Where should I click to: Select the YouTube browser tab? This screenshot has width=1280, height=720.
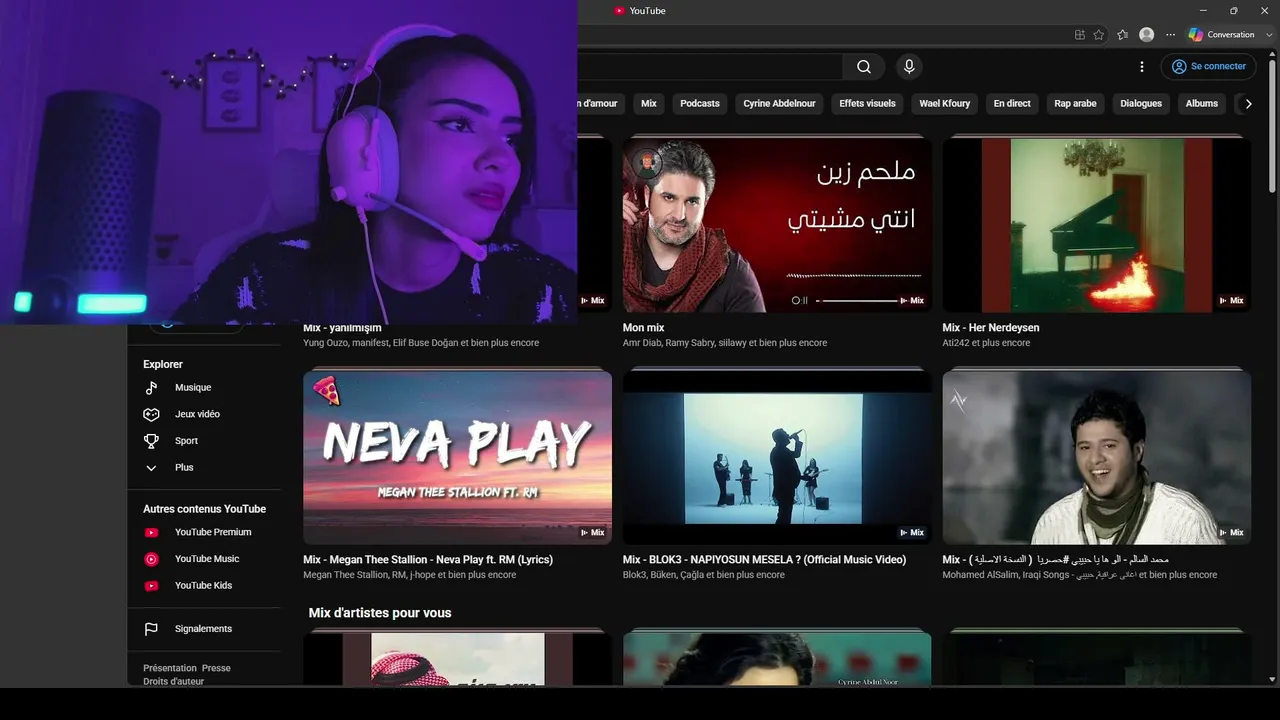point(640,11)
